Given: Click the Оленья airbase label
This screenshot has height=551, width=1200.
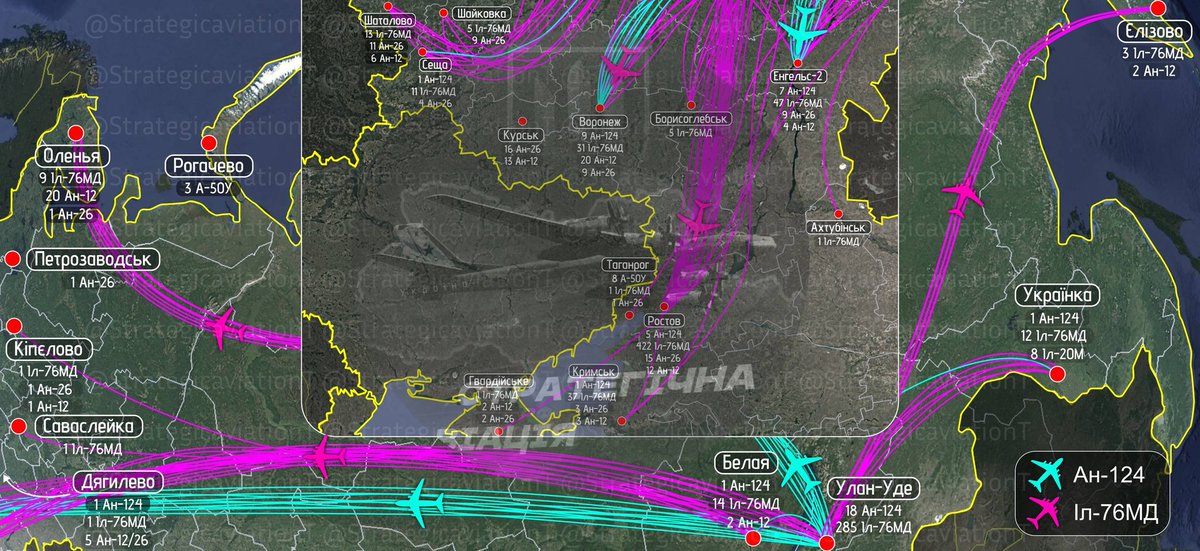Looking at the screenshot, I should (x=71, y=157).
